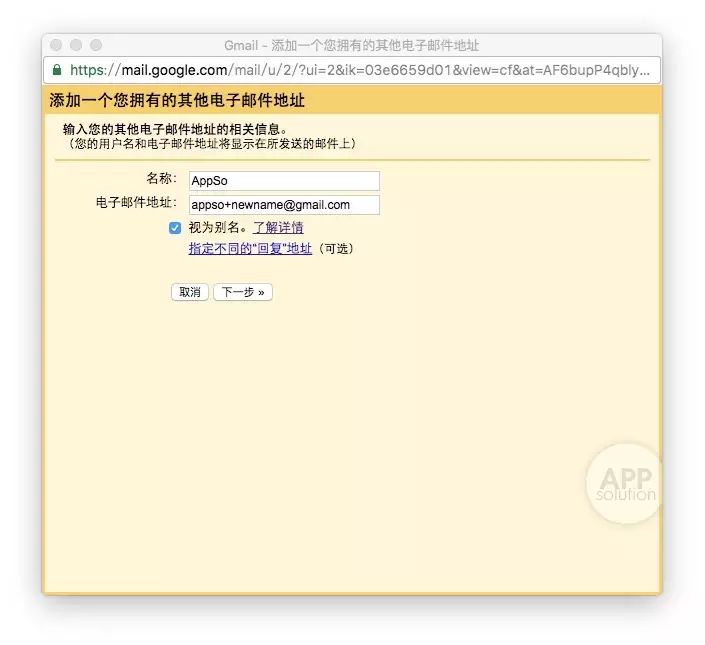Image resolution: width=705 pixels, height=645 pixels.
Task: Uncheck the 视为别名 checkbox
Action: coord(175,228)
